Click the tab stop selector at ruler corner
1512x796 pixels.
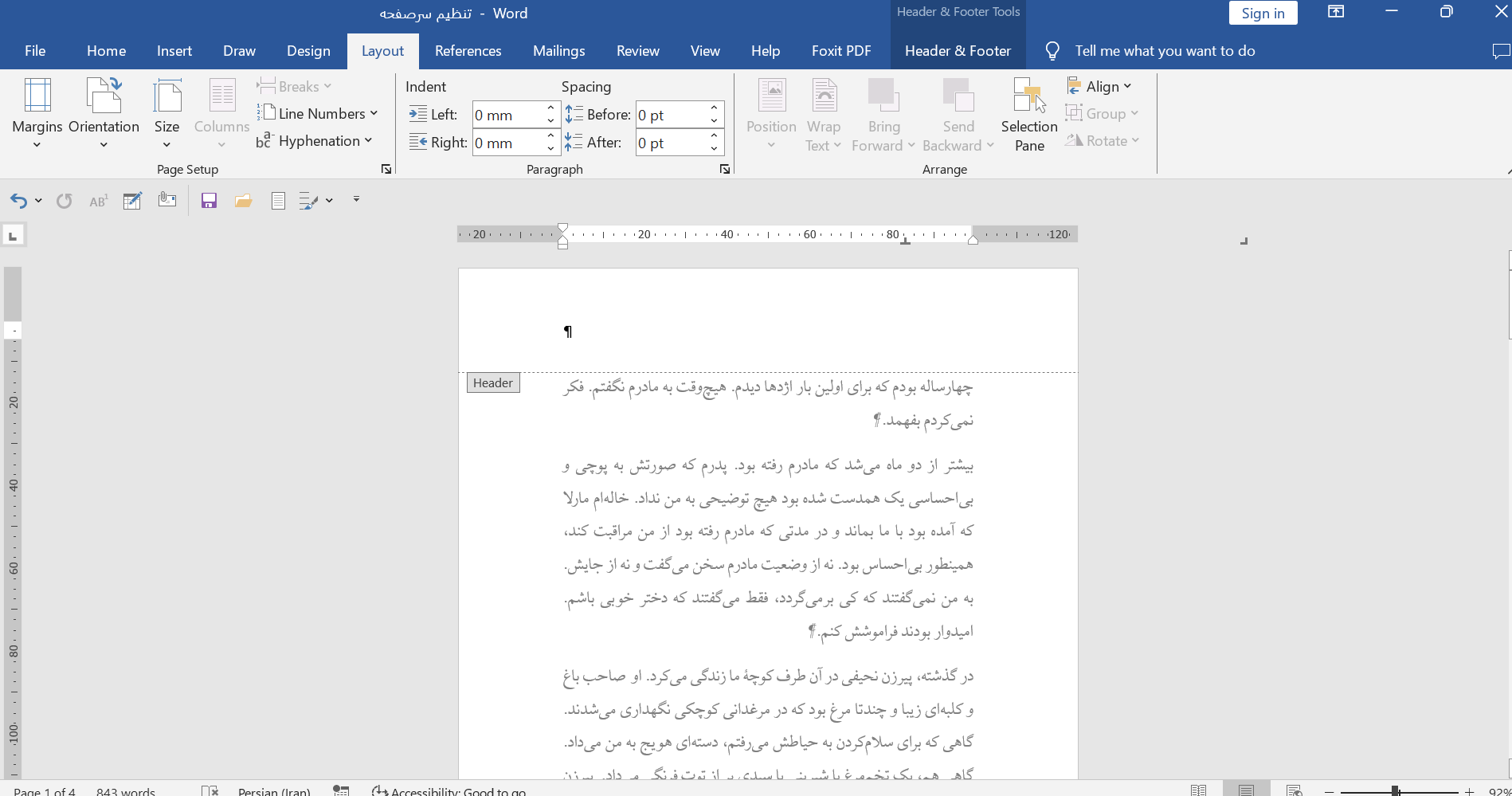pos(13,236)
